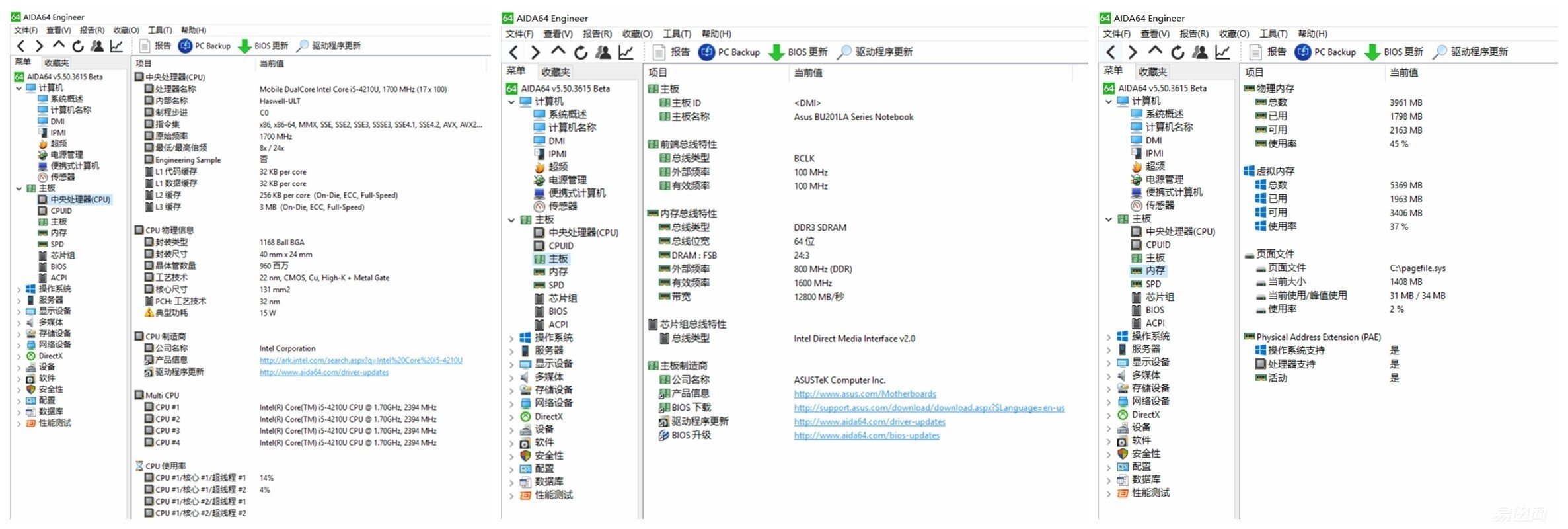Open driver-updates link in the motherboard window
Image resolution: width=1568 pixels, height=529 pixels.
click(870, 422)
